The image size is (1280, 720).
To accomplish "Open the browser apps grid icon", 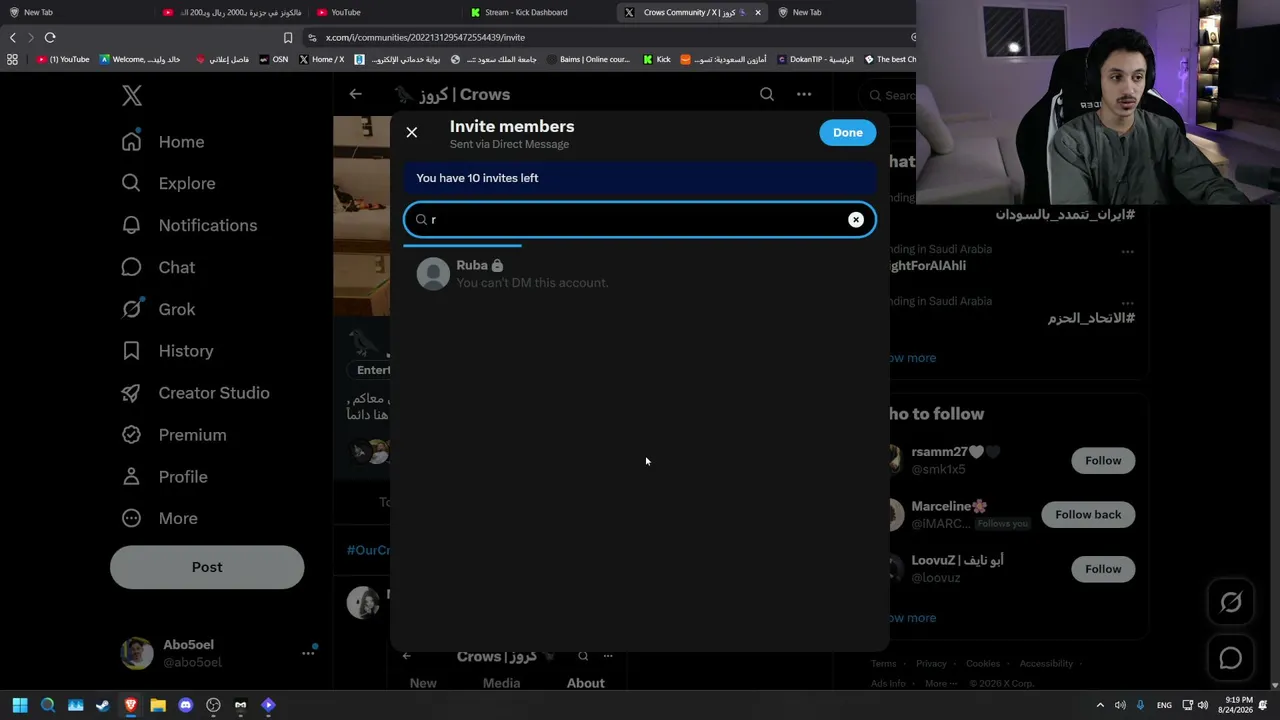I will (12, 59).
